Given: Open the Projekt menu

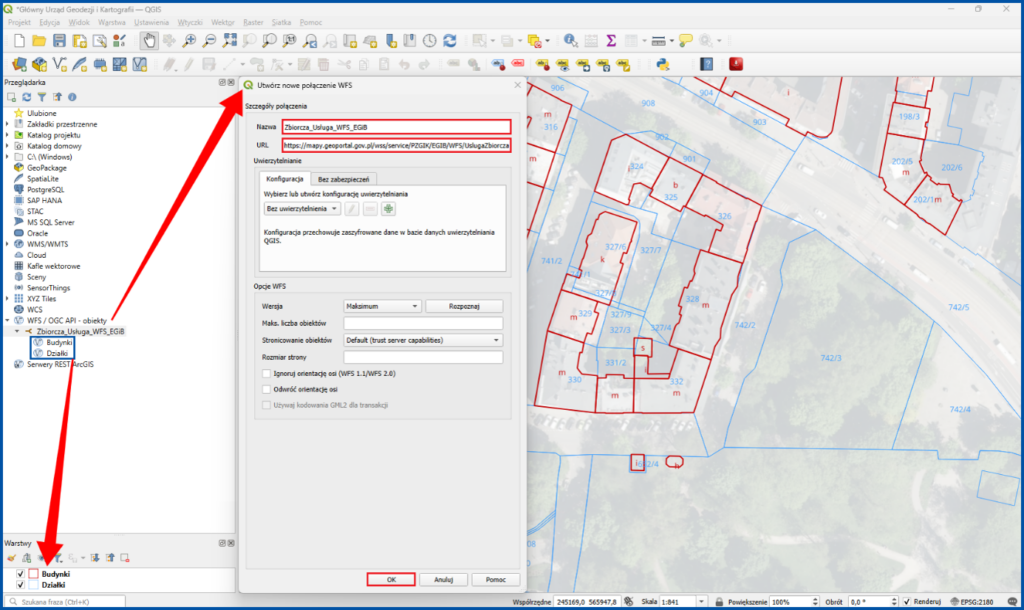Looking at the screenshot, I should 20,22.
